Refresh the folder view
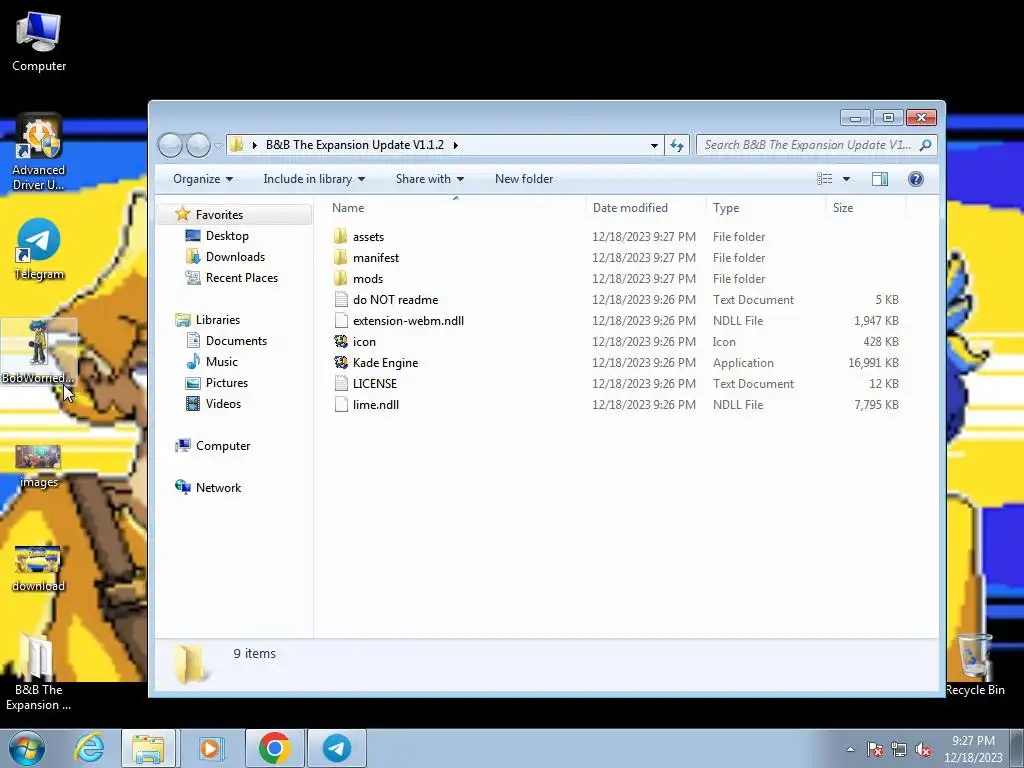Viewport: 1024px width, 768px height. point(677,145)
